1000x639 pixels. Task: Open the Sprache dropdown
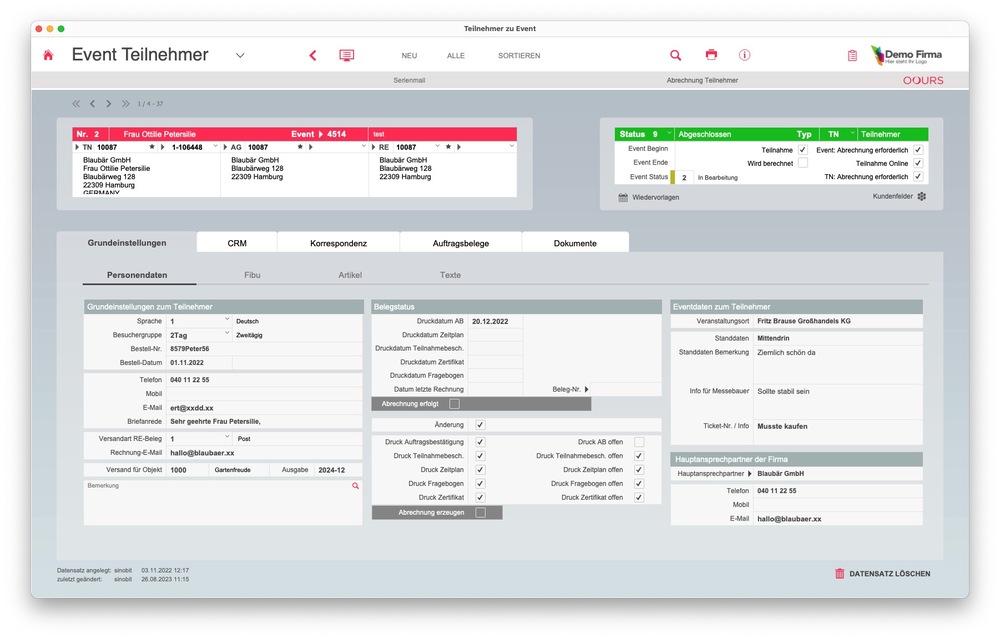coord(227,321)
